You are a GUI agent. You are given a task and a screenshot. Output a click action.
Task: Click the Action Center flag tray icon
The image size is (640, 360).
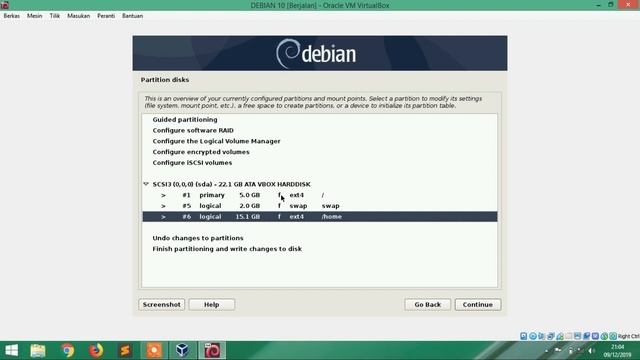pyautogui.click(x=558, y=350)
